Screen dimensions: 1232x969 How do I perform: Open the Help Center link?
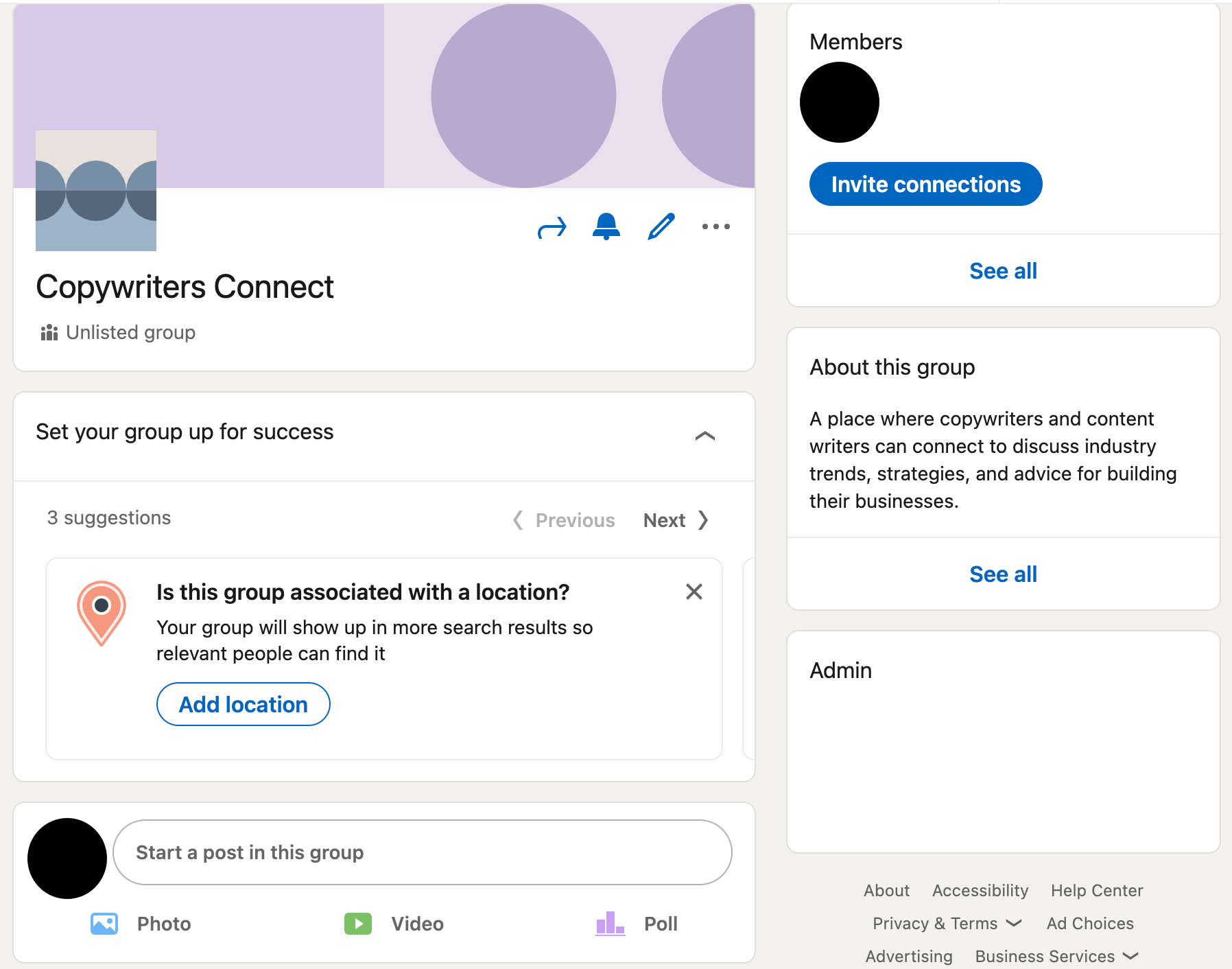click(x=1095, y=890)
